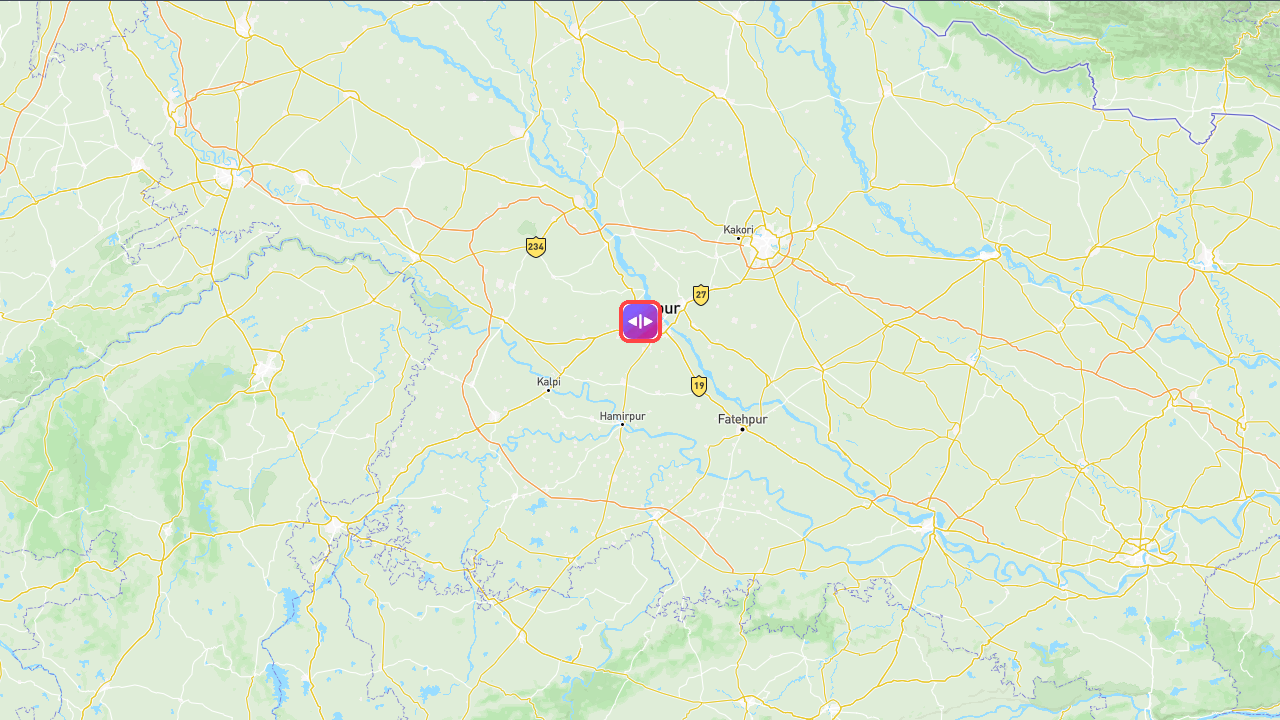Screen dimensions: 1280x720
Task: Click the partially hidden 'pur' city label
Action: (x=671, y=309)
